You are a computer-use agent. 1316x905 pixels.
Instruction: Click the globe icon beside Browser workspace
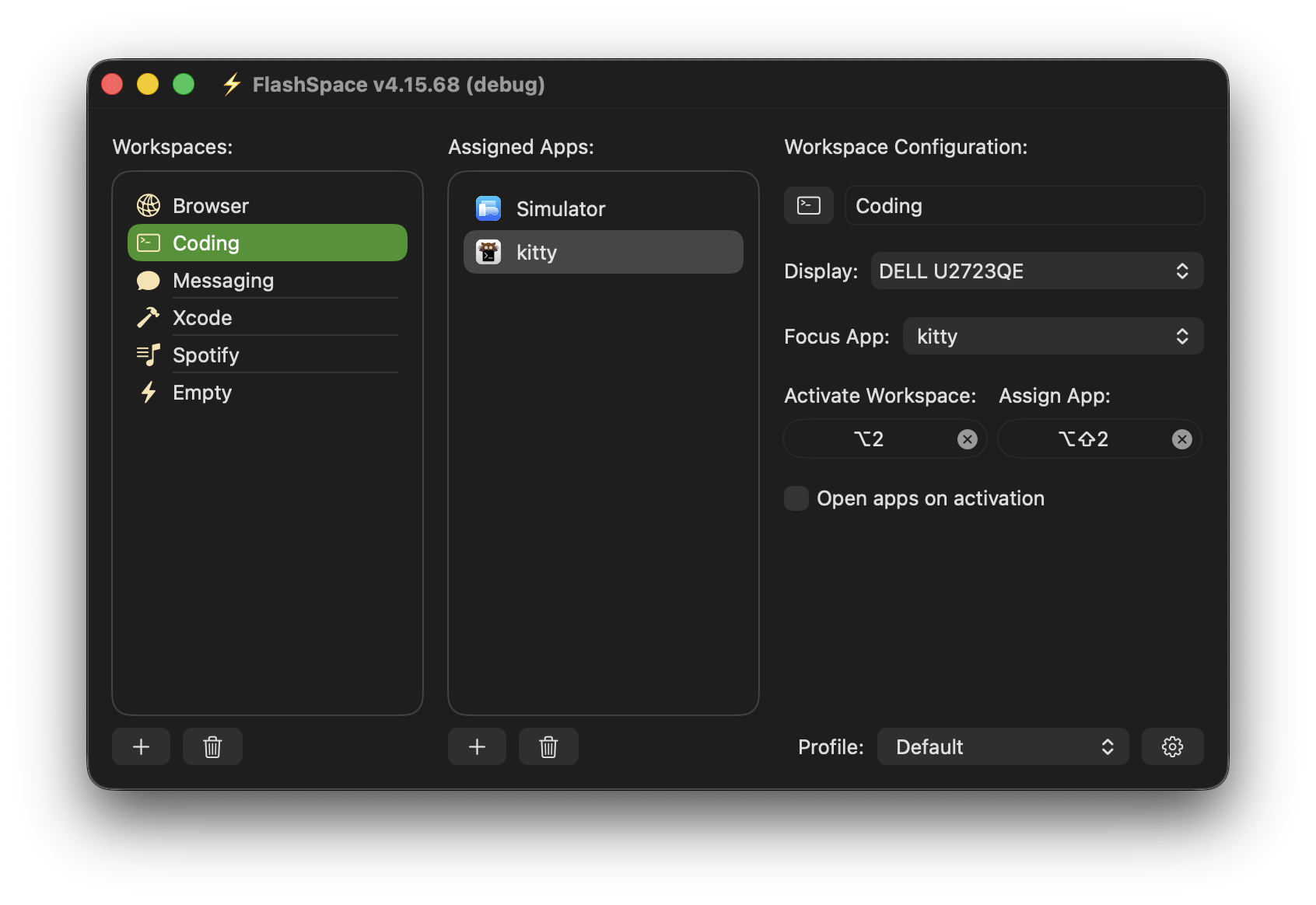[x=149, y=205]
